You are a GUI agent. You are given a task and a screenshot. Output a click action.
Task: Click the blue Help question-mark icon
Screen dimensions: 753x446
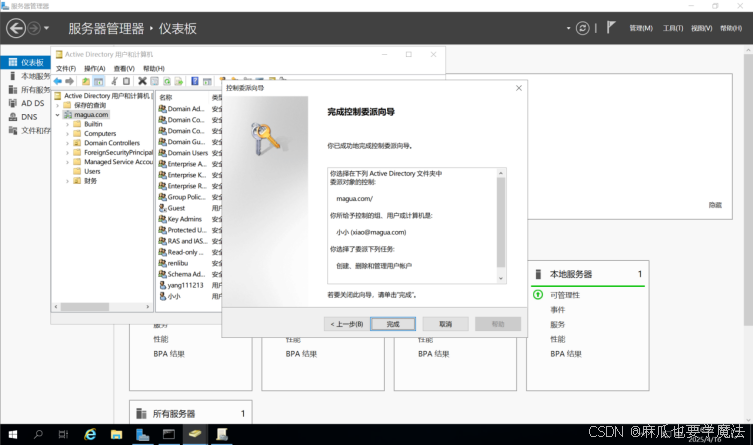(x=194, y=81)
